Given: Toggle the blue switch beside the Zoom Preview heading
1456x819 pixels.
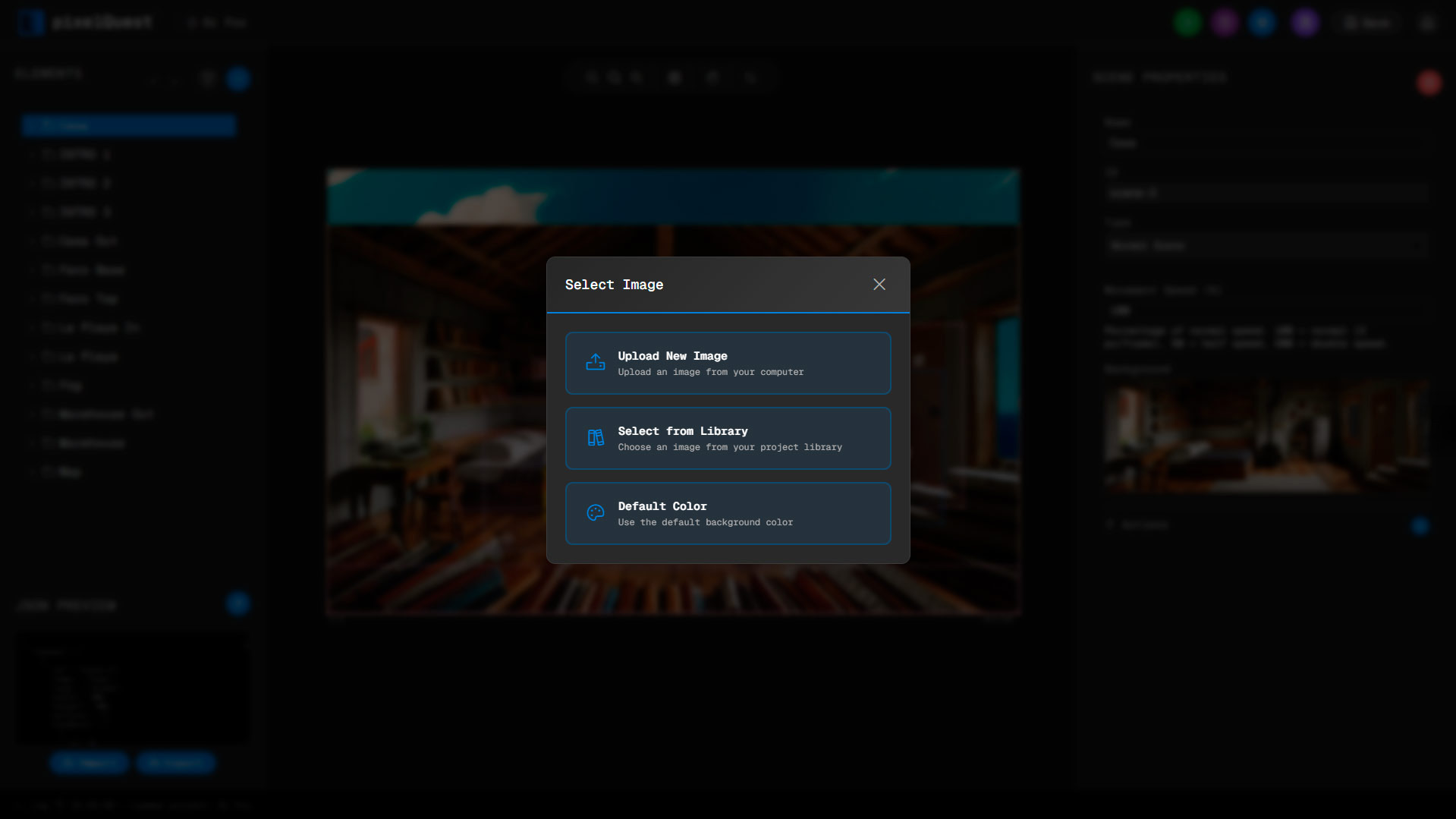Looking at the screenshot, I should tap(237, 603).
